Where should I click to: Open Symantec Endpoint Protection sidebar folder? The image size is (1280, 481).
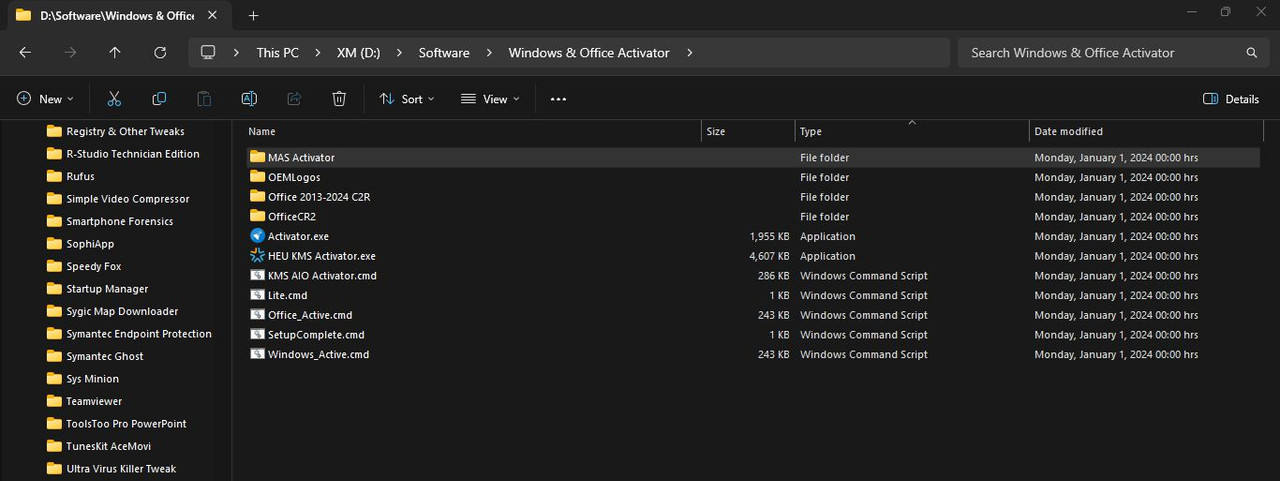130,334
